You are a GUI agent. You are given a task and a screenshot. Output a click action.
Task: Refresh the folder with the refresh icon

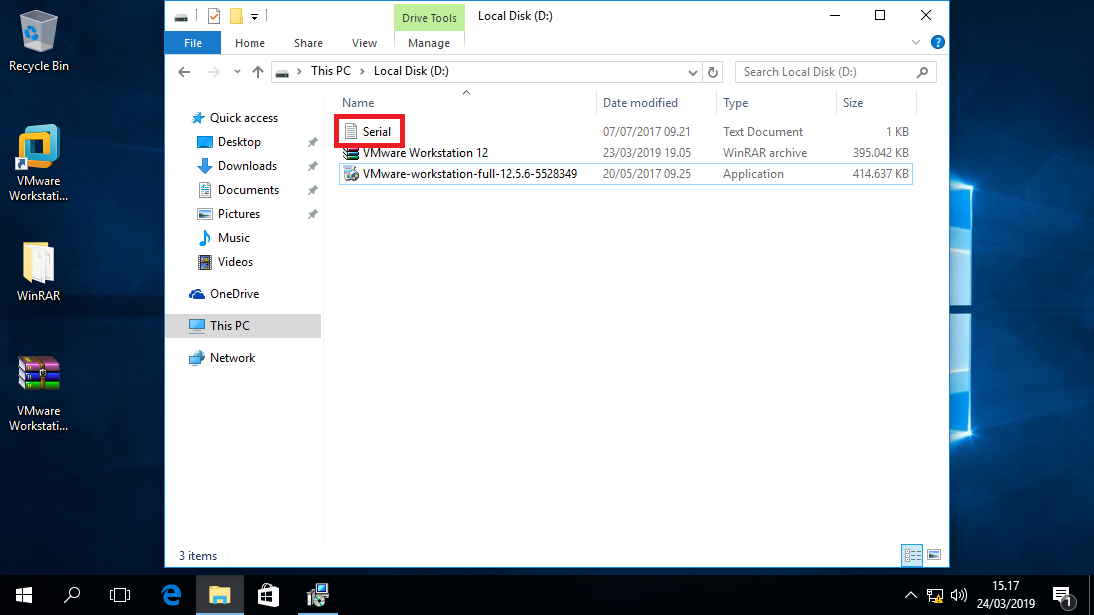pyautogui.click(x=712, y=73)
